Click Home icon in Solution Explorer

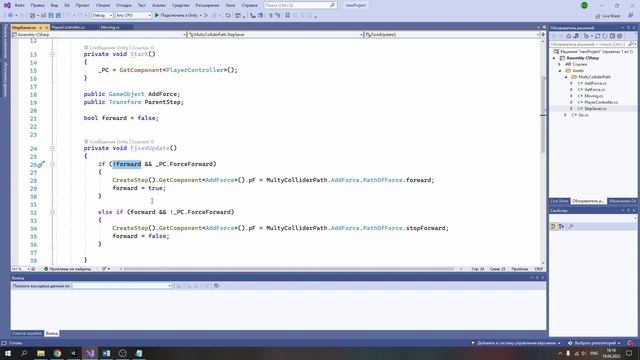(569, 36)
